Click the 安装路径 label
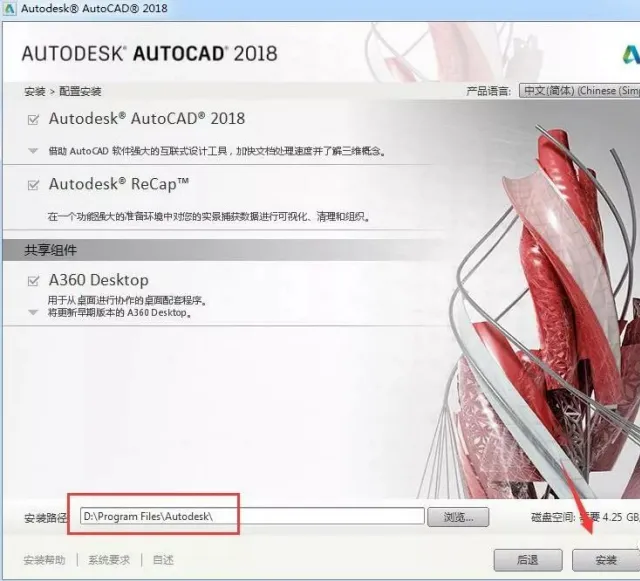The height and width of the screenshot is (581, 640). [x=45, y=518]
